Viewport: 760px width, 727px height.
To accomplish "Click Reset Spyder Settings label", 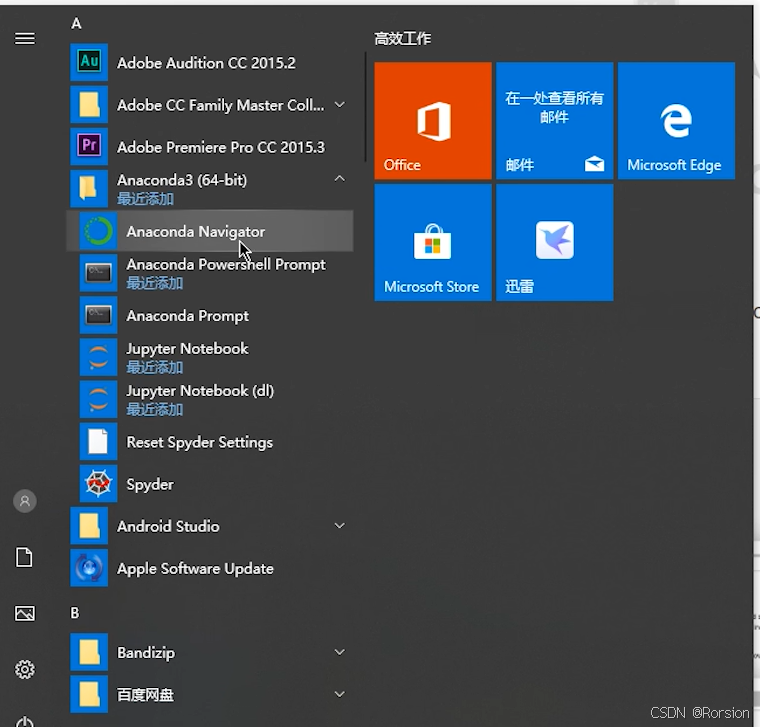I will tap(199, 443).
